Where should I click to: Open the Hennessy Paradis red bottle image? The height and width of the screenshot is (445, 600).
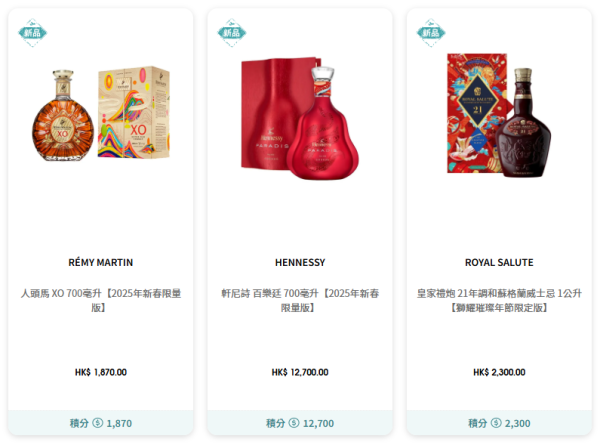(x=323, y=123)
